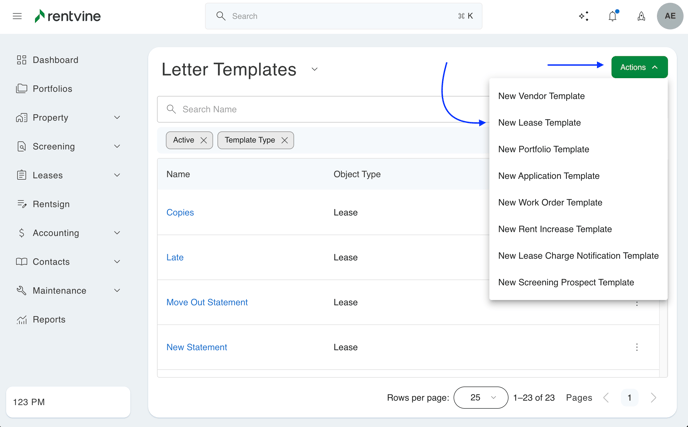Choose New Work Order Template option

(x=550, y=202)
